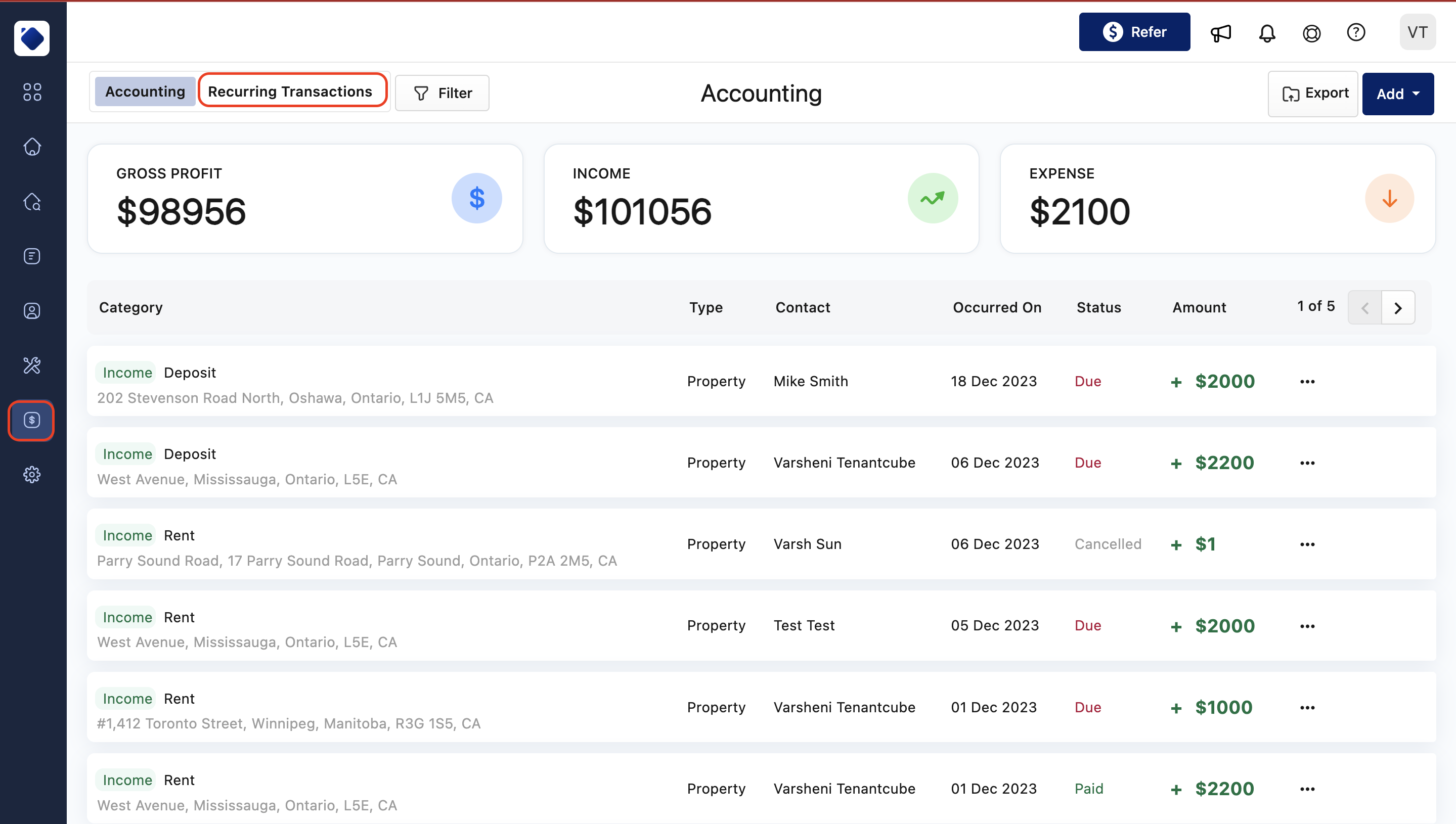Open the VT user avatar menu
Screen dimensions: 1456x824
click(1417, 33)
